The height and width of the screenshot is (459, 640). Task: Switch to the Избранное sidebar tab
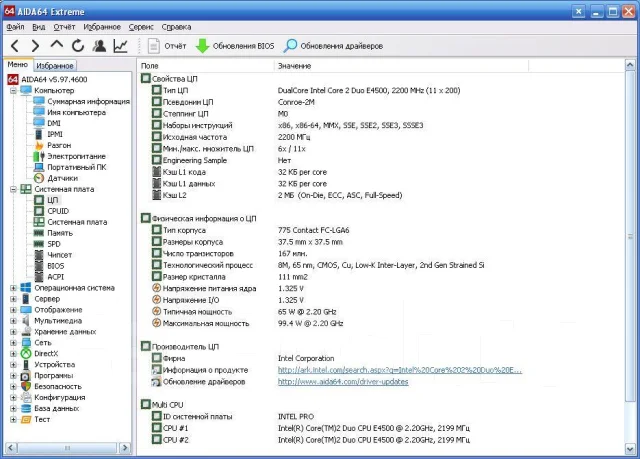coord(55,66)
